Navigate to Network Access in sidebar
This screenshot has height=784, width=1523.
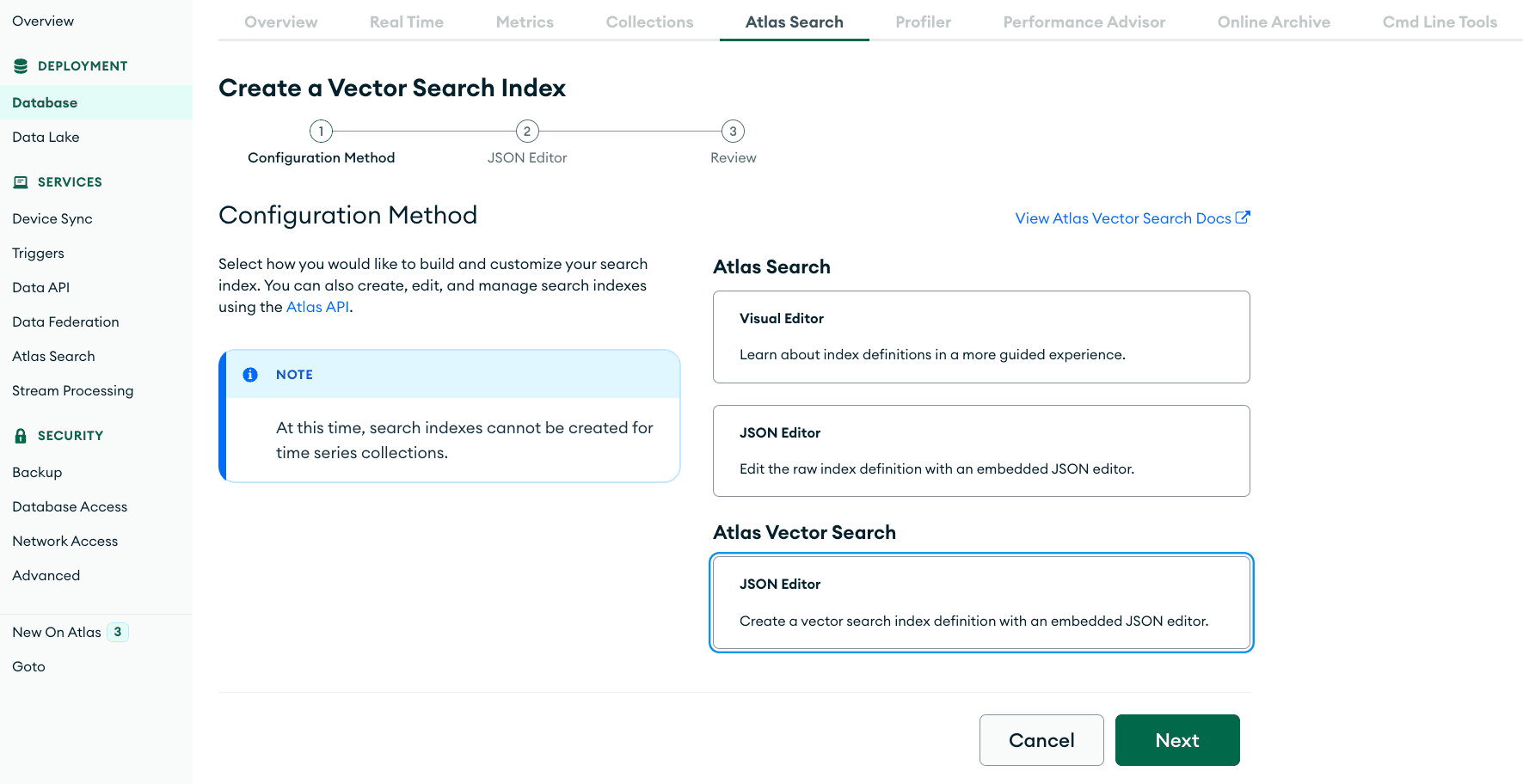click(64, 541)
